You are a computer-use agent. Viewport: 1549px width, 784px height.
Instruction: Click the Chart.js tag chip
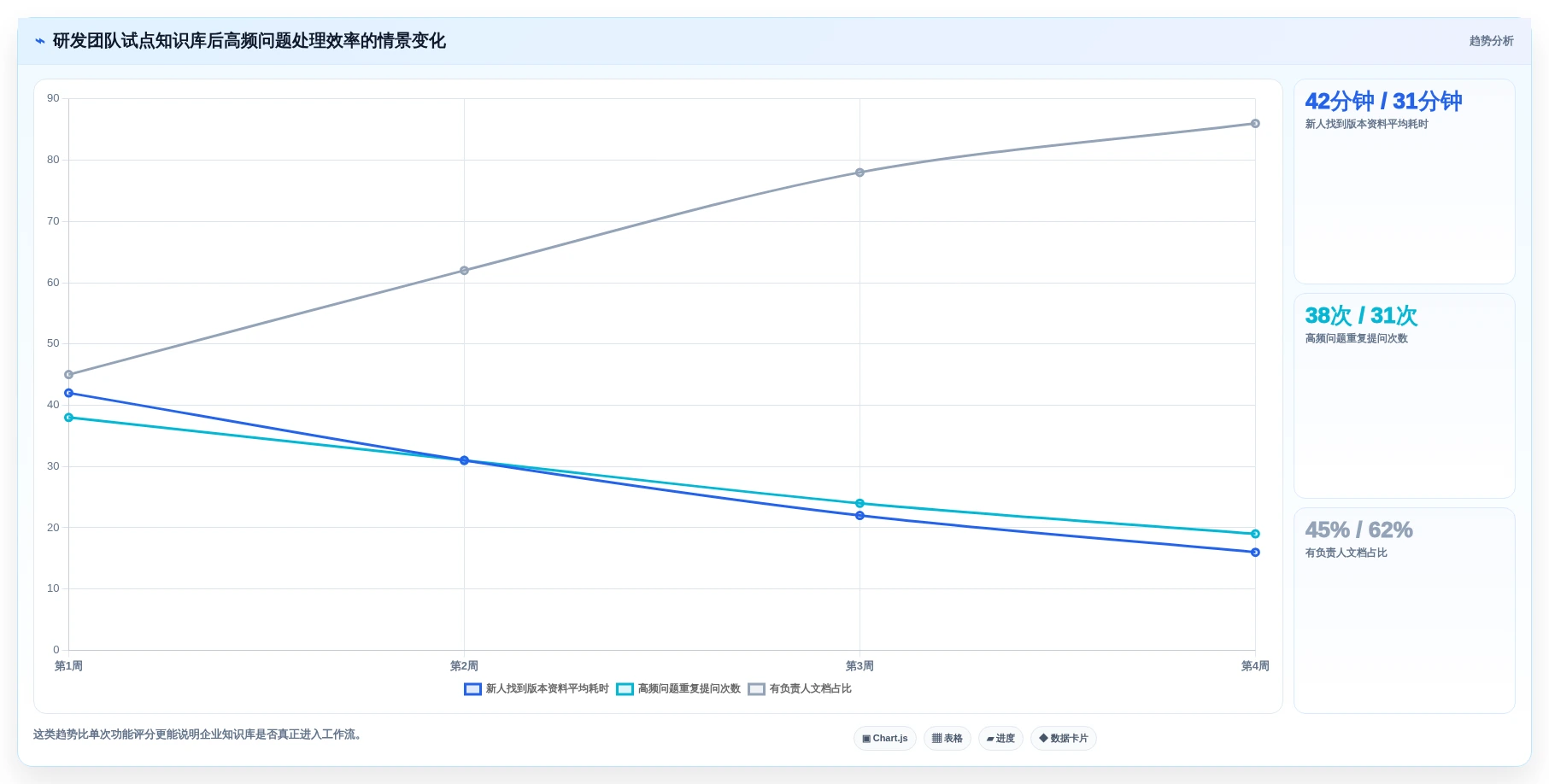[885, 739]
